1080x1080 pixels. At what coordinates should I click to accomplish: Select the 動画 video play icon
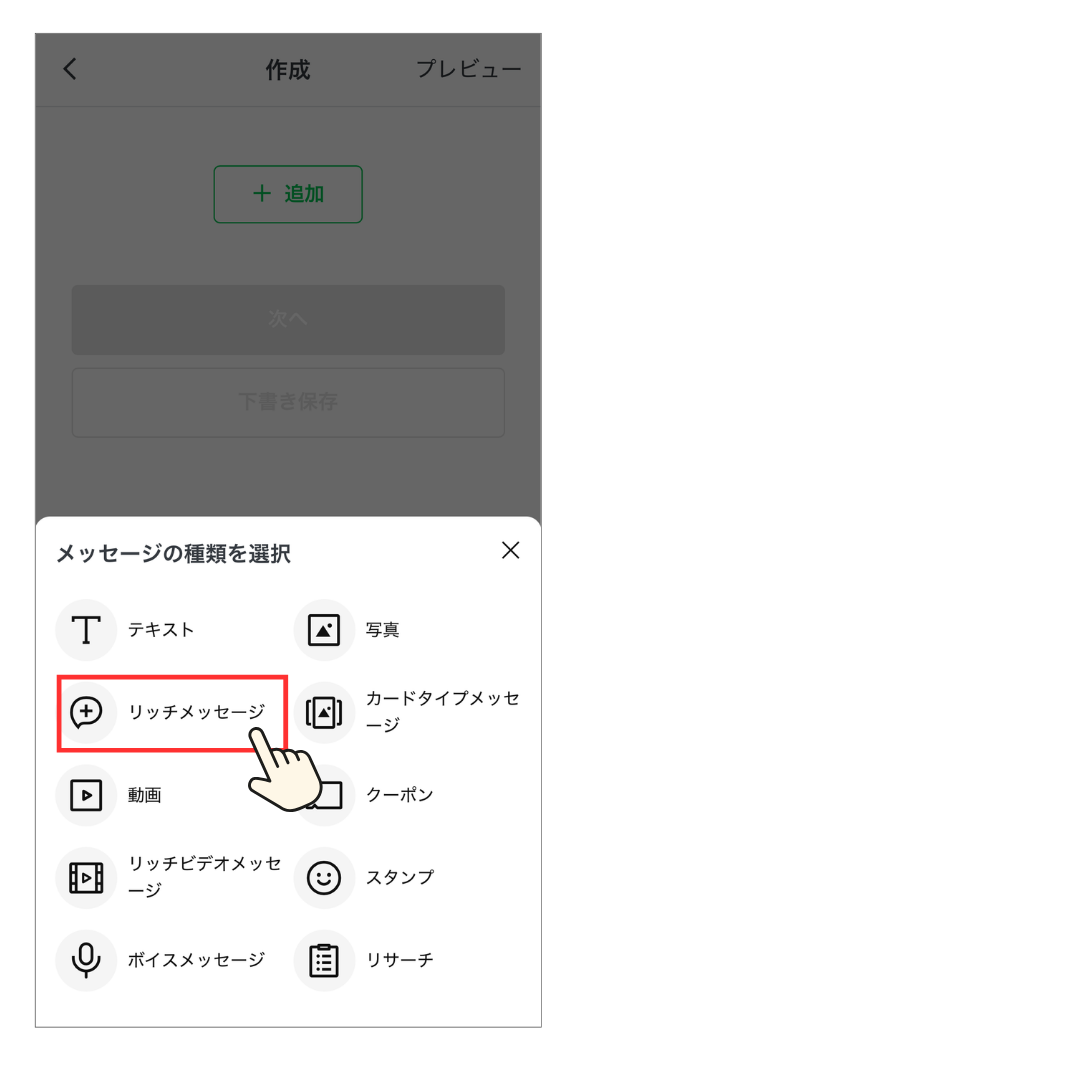click(86, 795)
